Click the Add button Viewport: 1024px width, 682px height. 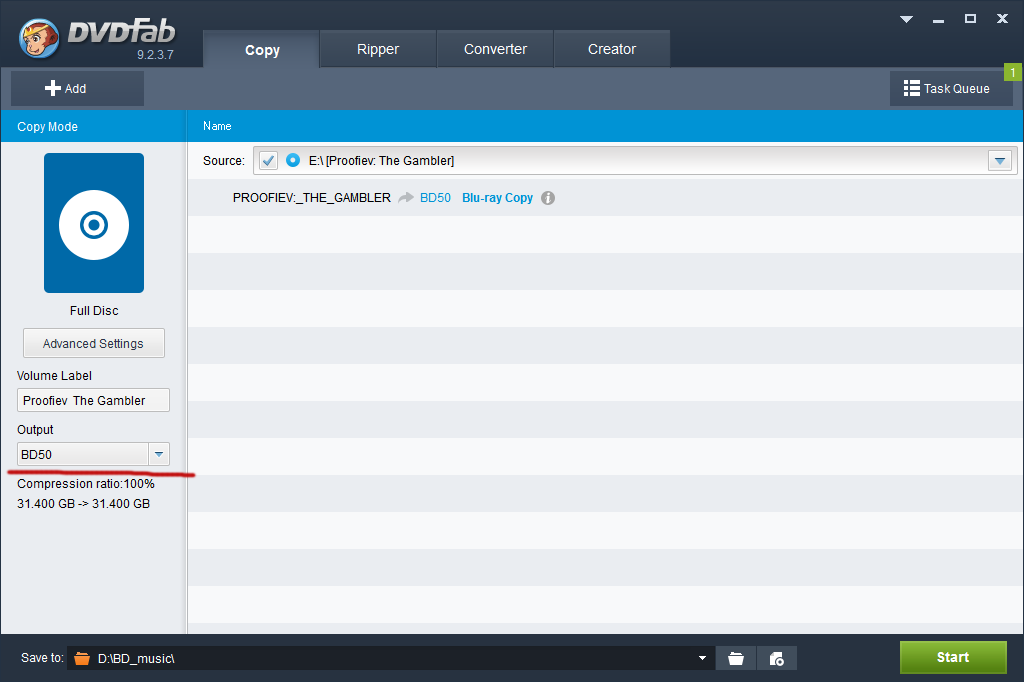(x=77, y=88)
